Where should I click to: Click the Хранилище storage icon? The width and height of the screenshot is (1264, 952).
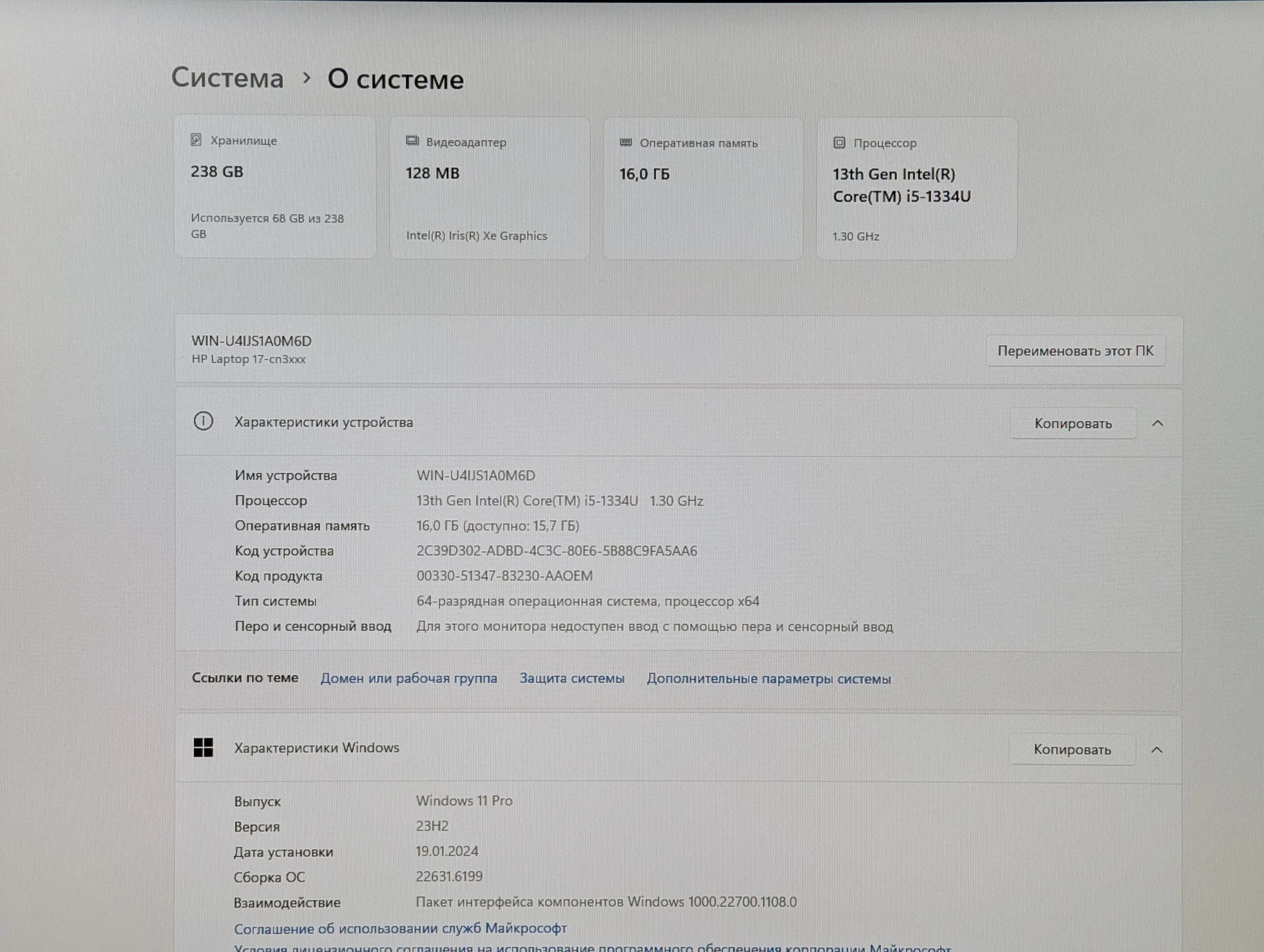(197, 140)
